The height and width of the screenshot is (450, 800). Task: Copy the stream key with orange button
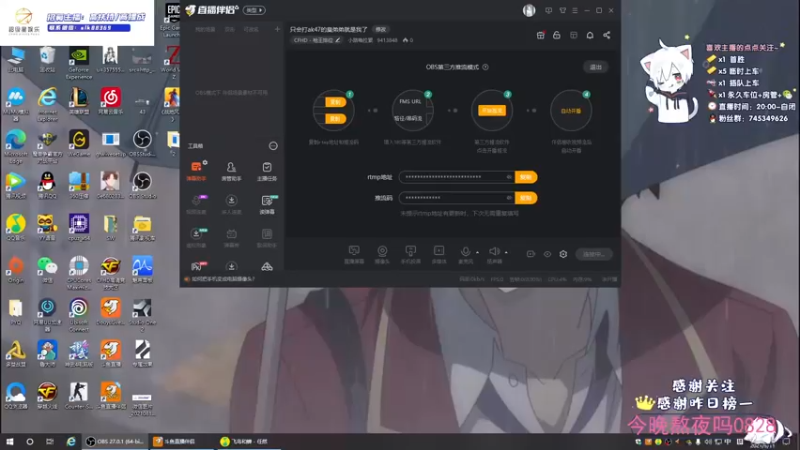pyautogui.click(x=526, y=198)
